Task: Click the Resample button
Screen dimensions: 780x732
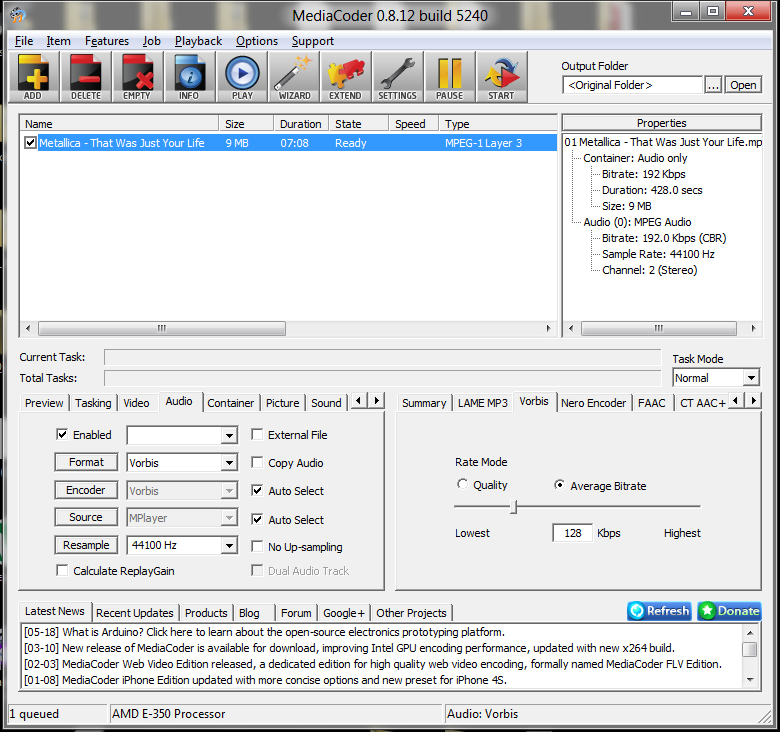Action: 86,545
